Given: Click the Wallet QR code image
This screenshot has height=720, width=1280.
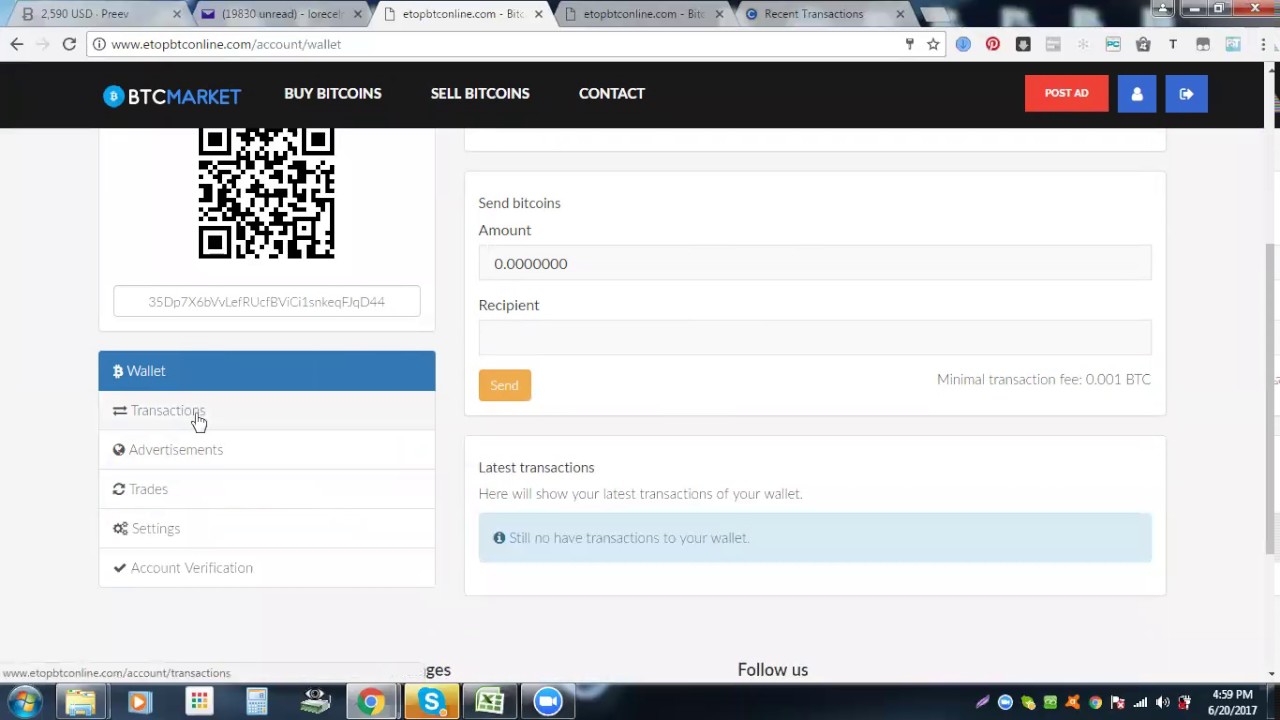Looking at the screenshot, I should pyautogui.click(x=266, y=193).
